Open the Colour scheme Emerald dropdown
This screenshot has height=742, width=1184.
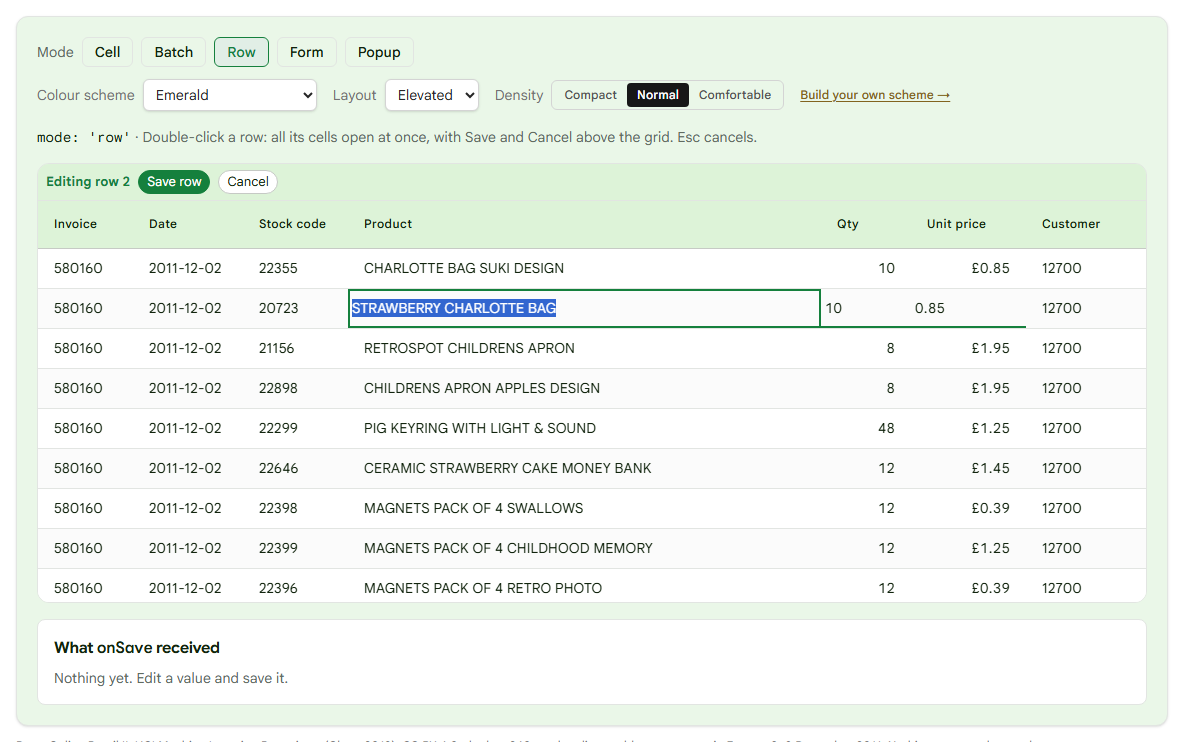230,95
